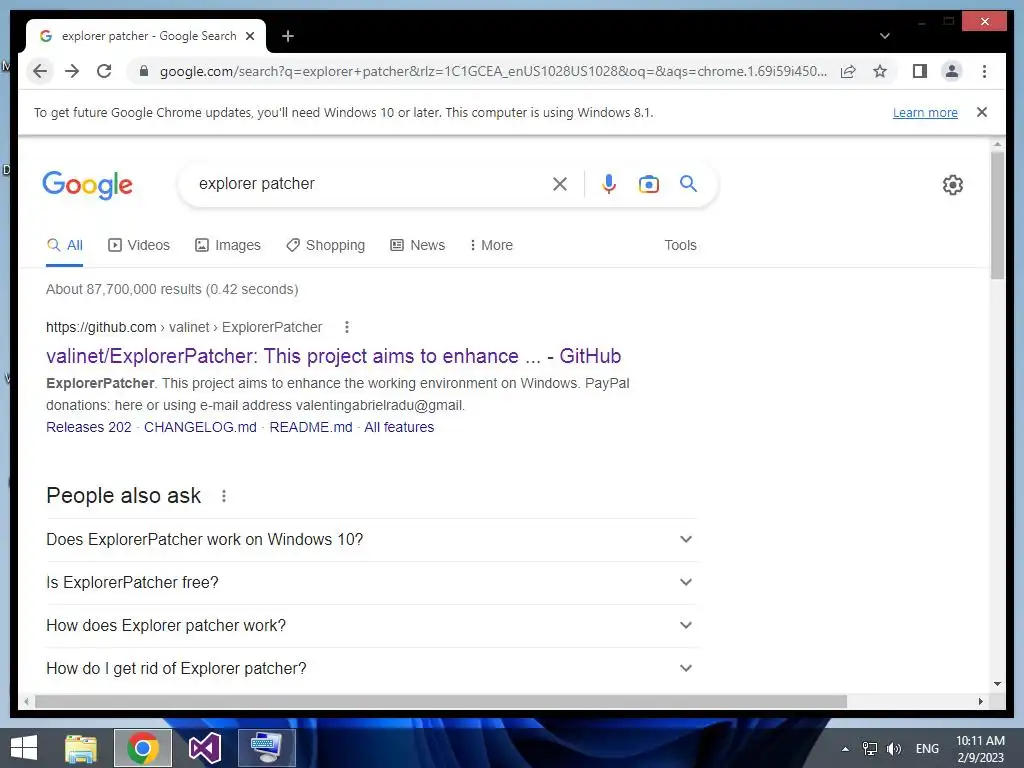This screenshot has width=1024, height=768.
Task: Open the CHANGELOG.md sublink
Action: (200, 427)
